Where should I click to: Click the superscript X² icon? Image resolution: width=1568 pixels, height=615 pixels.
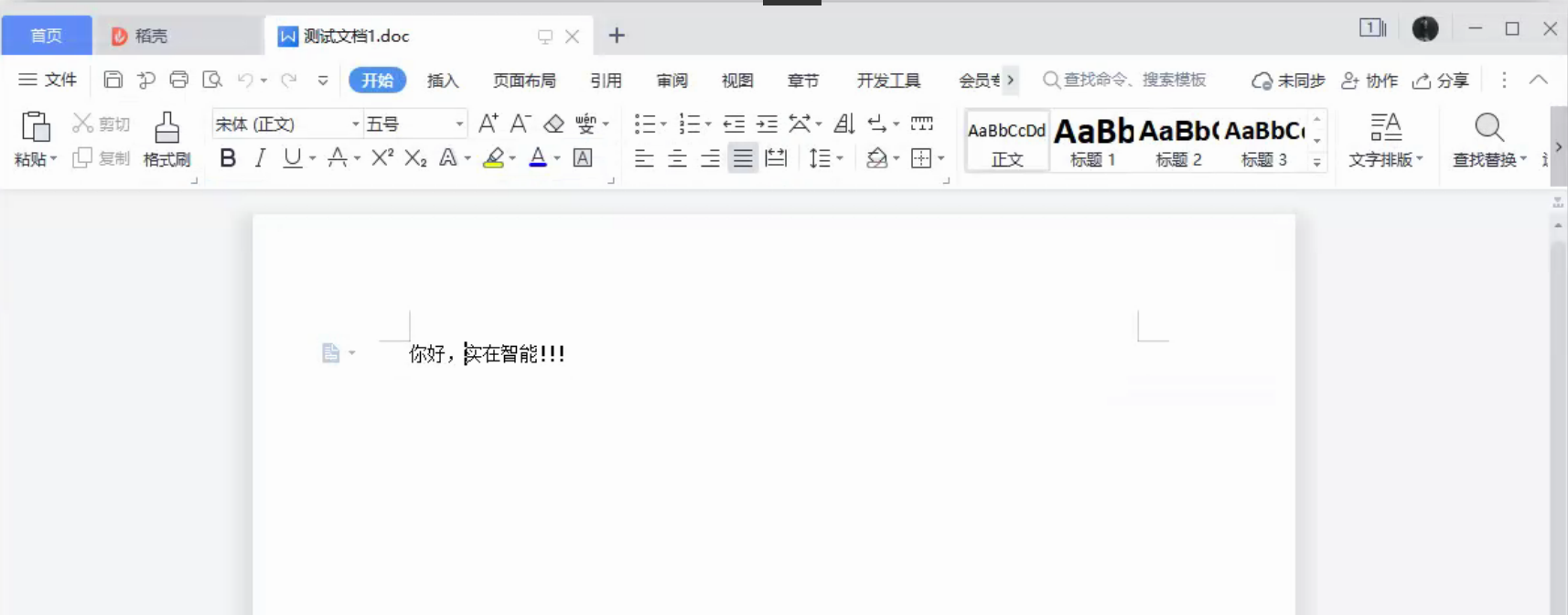click(x=382, y=158)
